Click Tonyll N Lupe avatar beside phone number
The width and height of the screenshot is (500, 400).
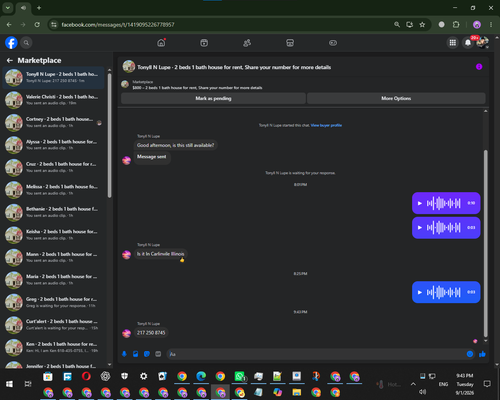click(x=126, y=333)
